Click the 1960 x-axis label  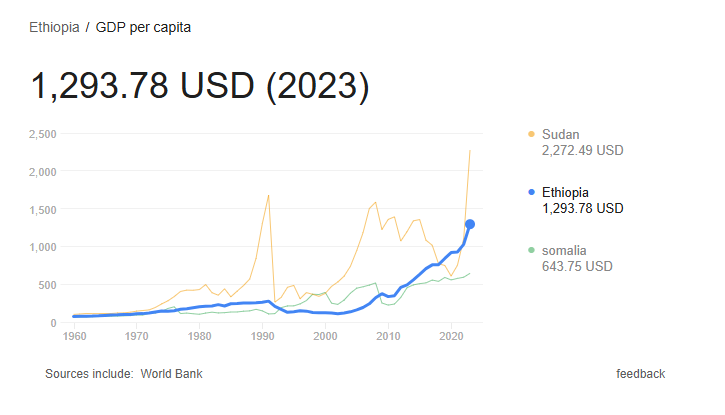click(74, 337)
